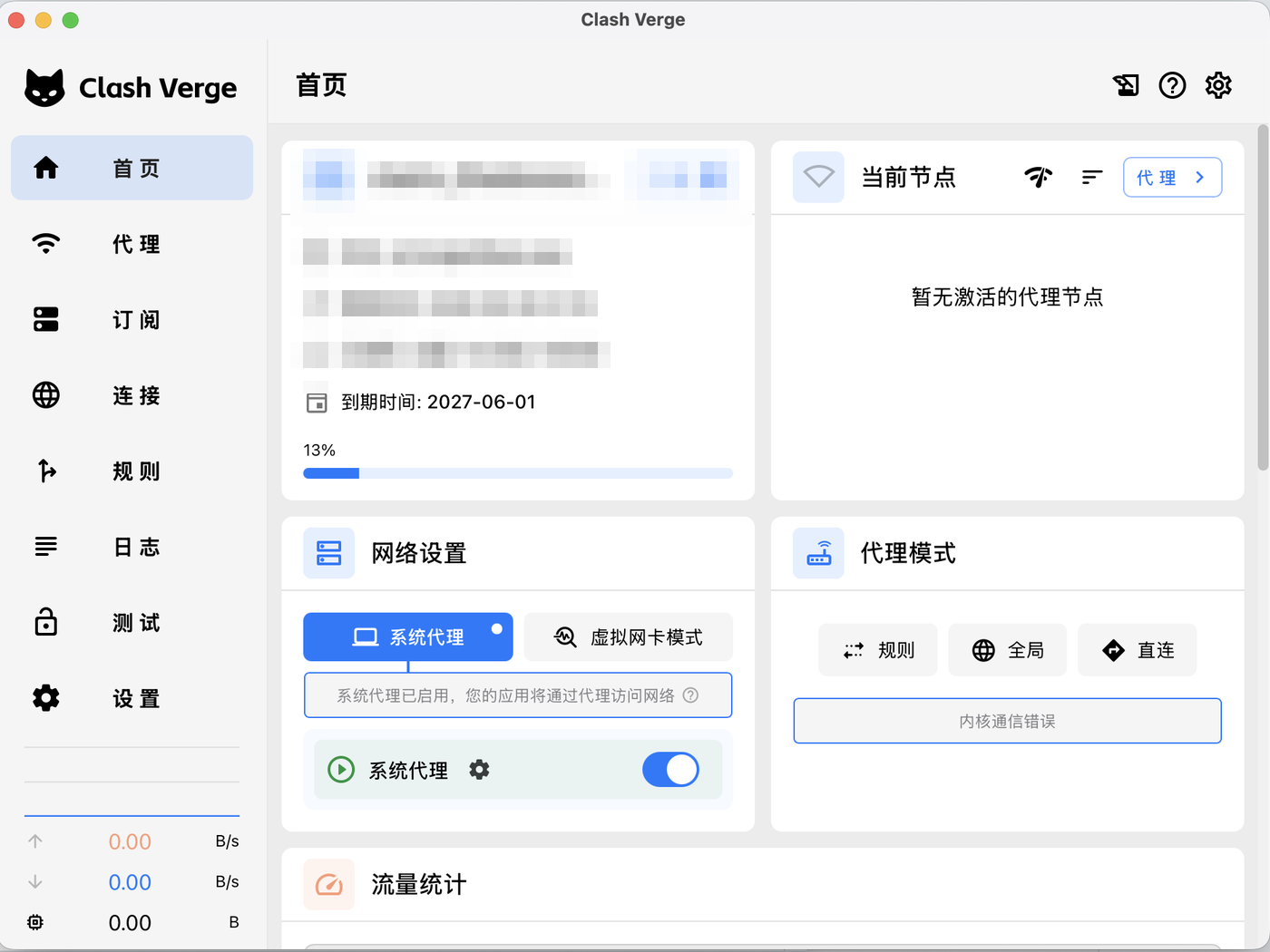1270x952 pixels.
Task: Switch proxy mode to 规则
Action: [878, 650]
